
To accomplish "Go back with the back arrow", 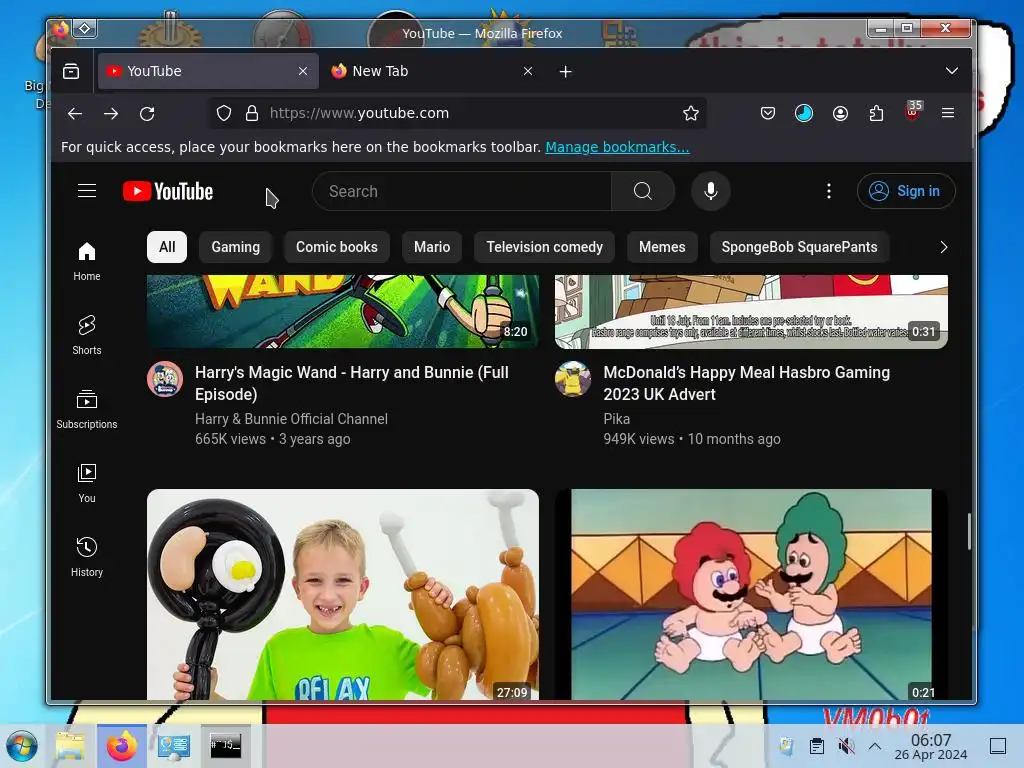I will 75,114.
